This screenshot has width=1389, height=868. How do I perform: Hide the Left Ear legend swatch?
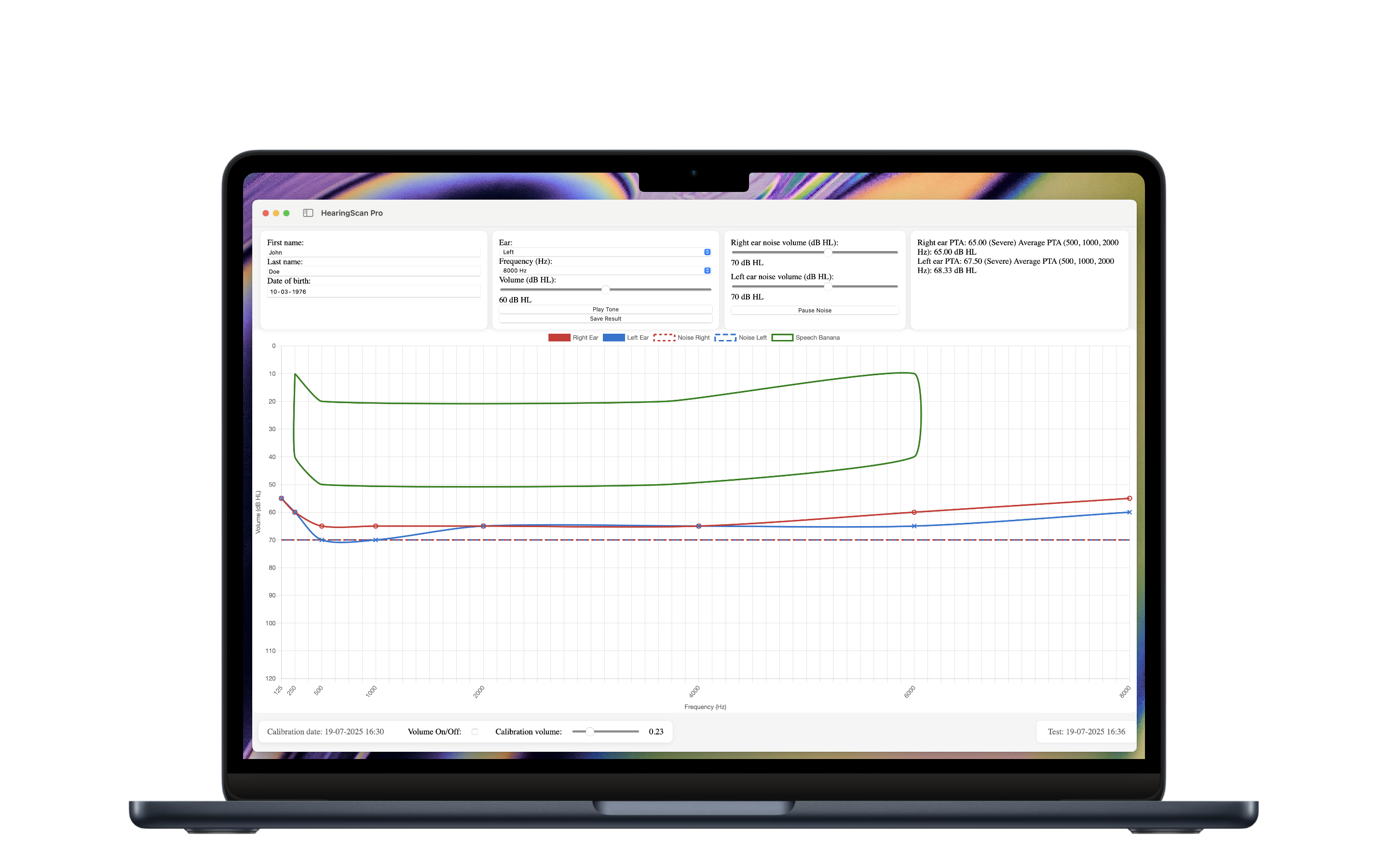pos(613,338)
